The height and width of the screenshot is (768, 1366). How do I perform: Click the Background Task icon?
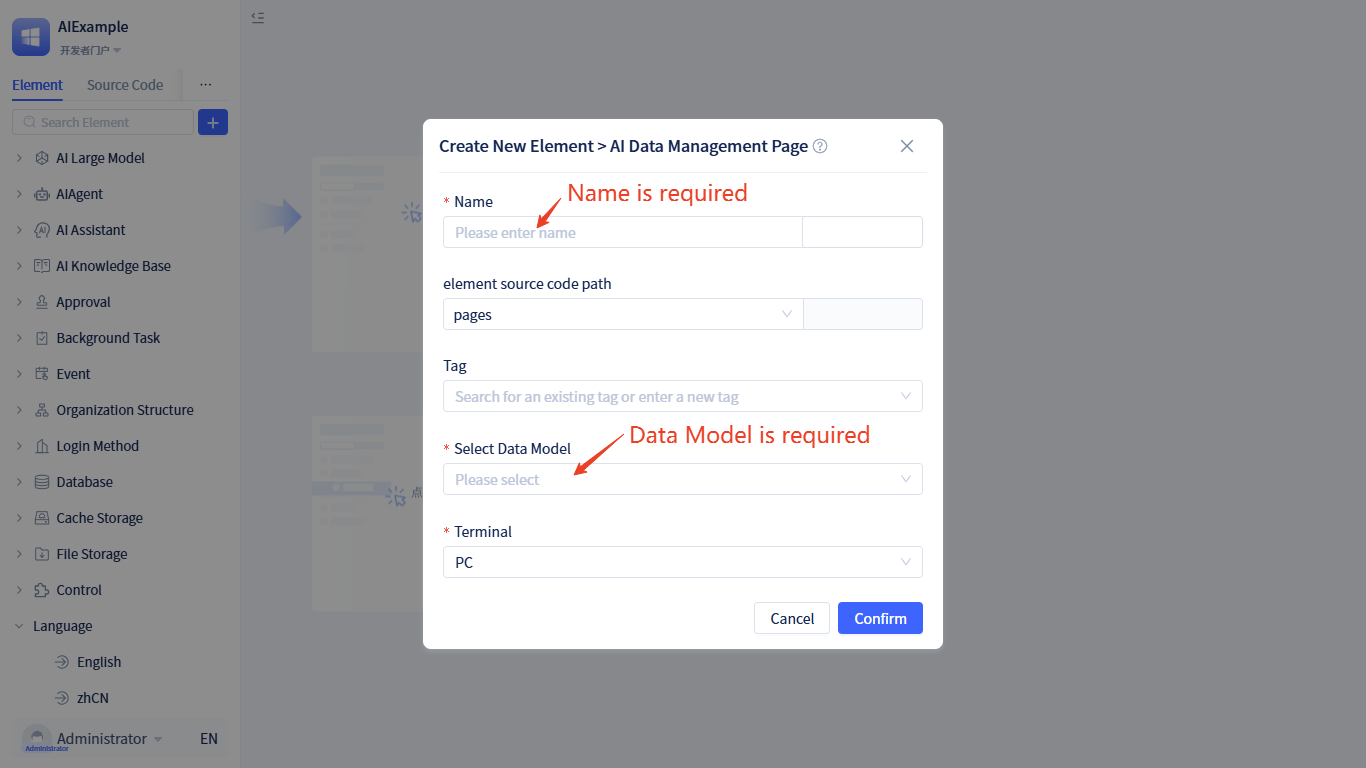coord(42,338)
